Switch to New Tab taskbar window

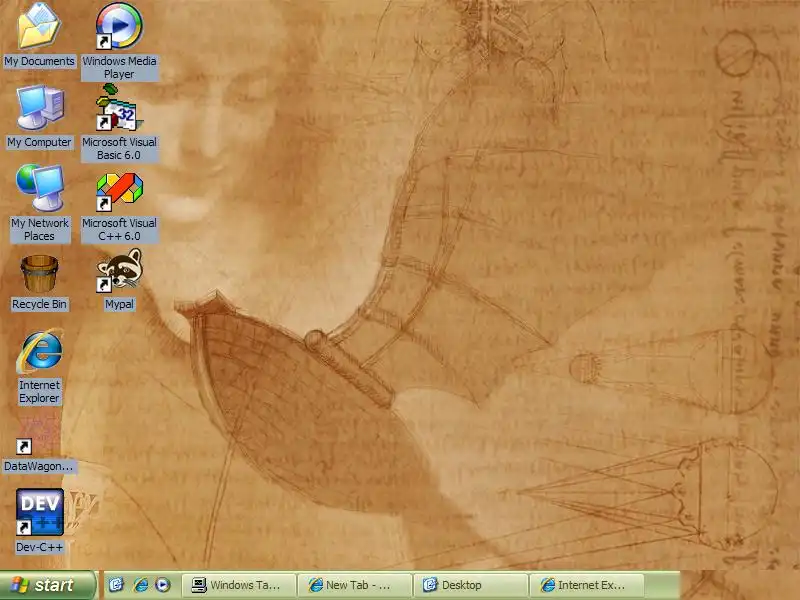click(x=355, y=585)
